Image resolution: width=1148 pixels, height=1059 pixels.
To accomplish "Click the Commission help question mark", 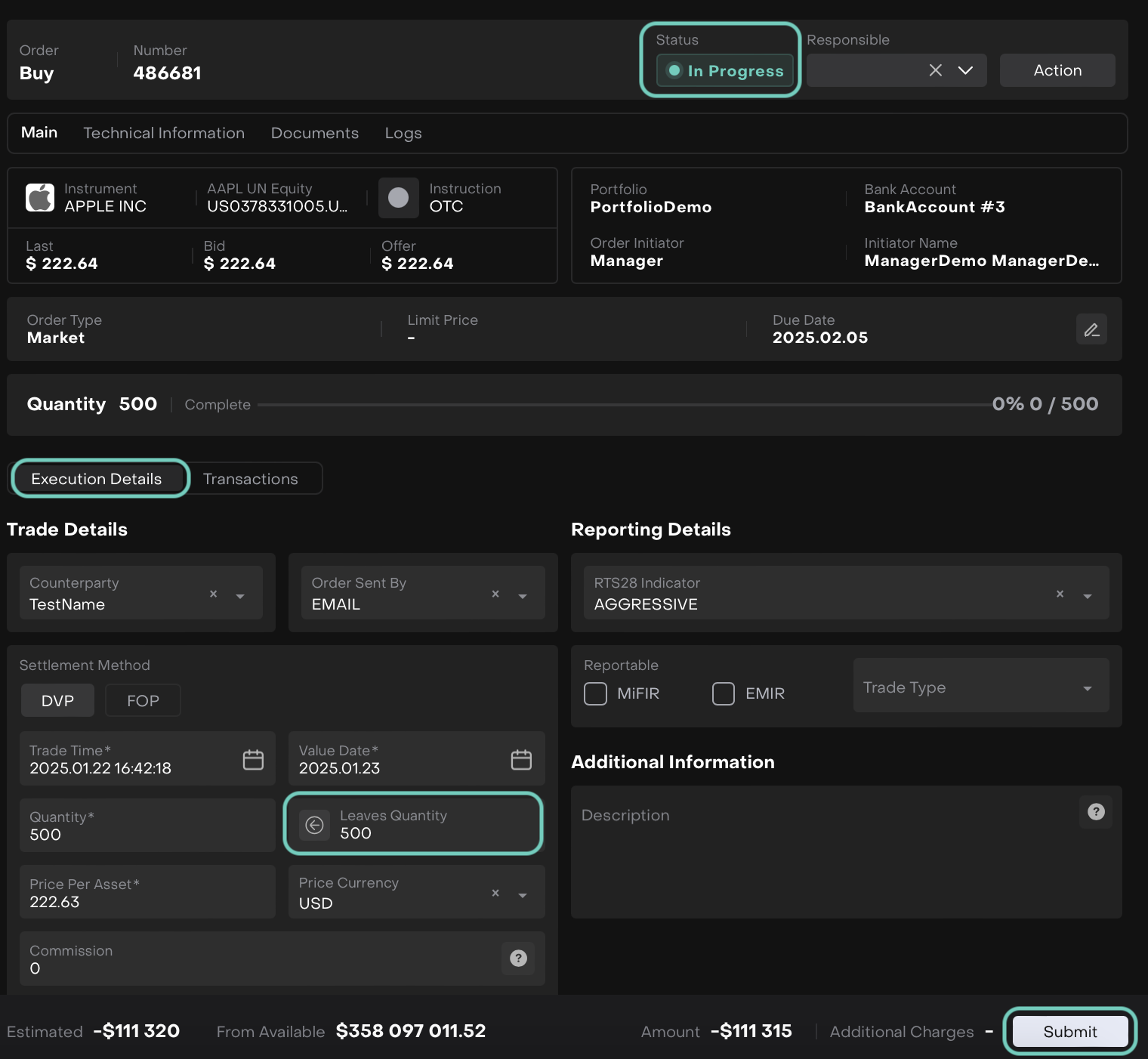I will tap(518, 958).
